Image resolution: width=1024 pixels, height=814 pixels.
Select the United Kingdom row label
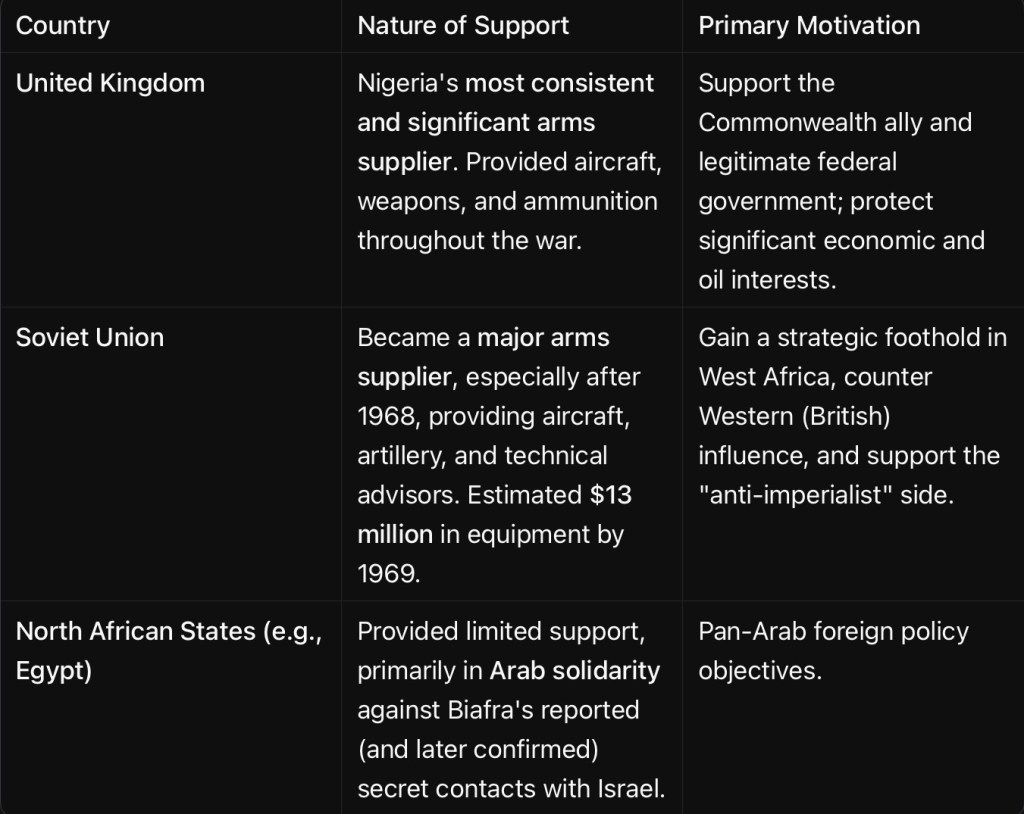pos(110,83)
